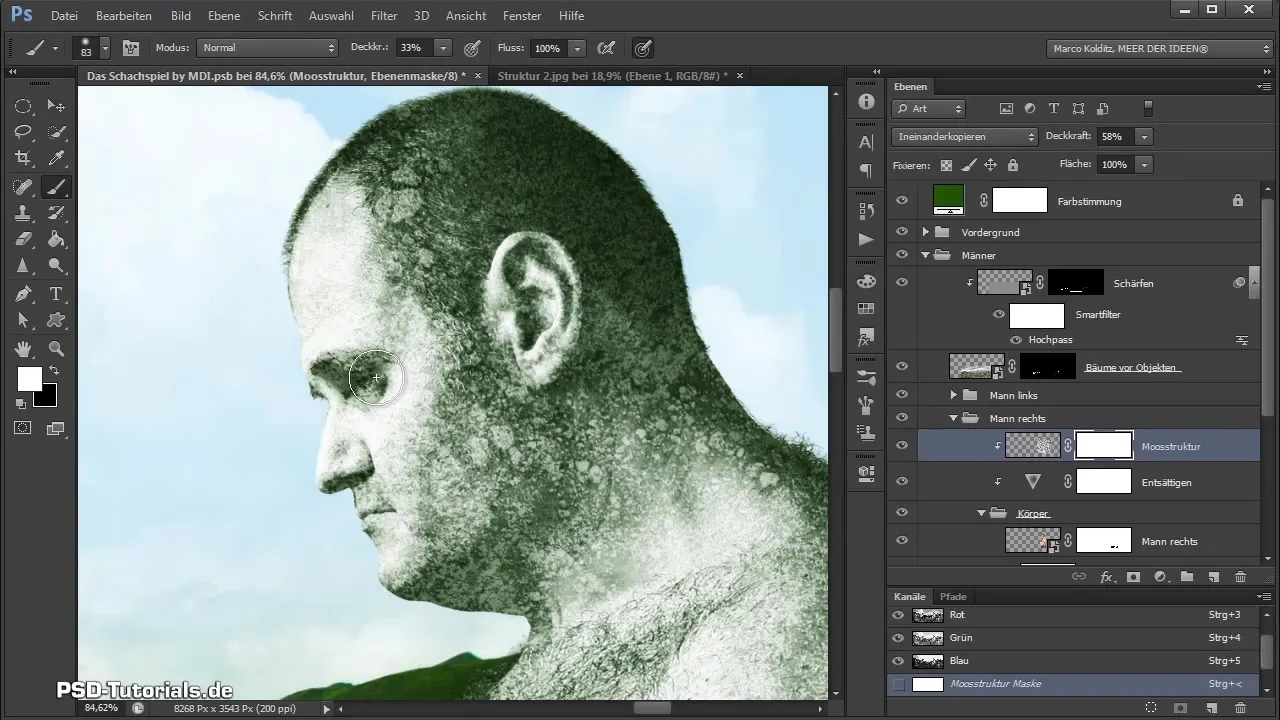Select the Hochpass smart filter entry
Viewport: 1280px width, 720px height.
1049,340
